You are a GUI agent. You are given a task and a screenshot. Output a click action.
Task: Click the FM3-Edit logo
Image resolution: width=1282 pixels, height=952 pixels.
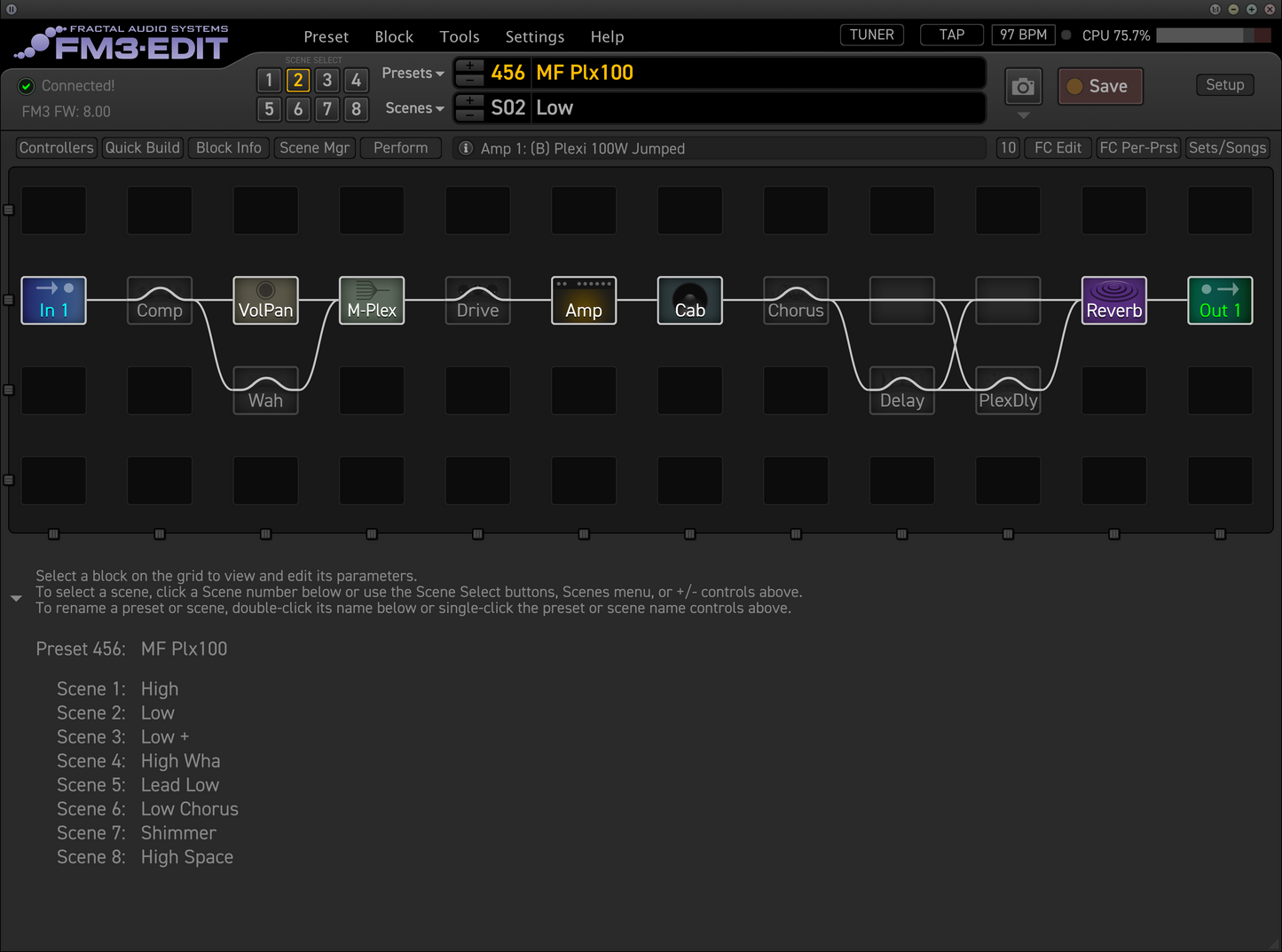click(x=122, y=43)
